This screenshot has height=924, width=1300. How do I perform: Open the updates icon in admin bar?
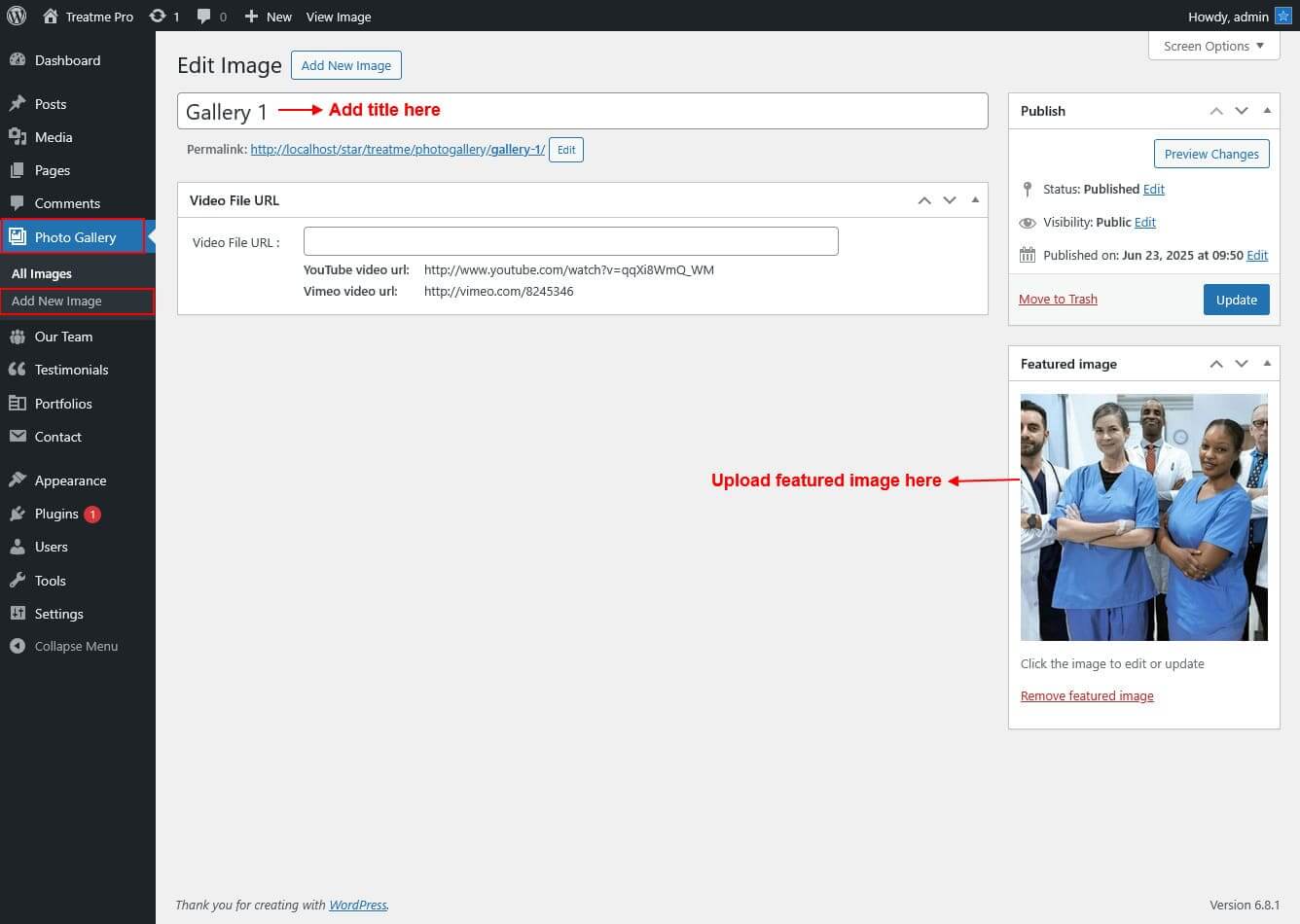pos(158,17)
